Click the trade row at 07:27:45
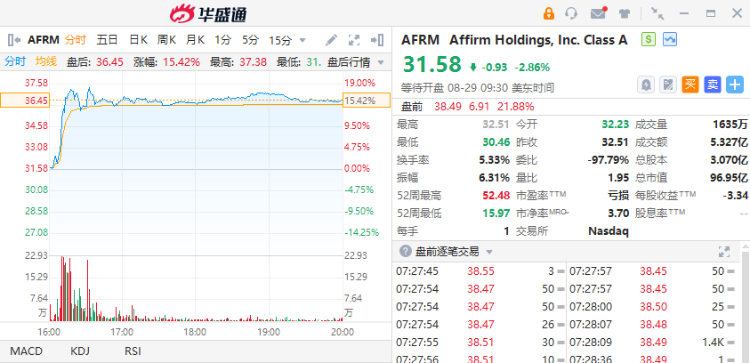 [478, 271]
